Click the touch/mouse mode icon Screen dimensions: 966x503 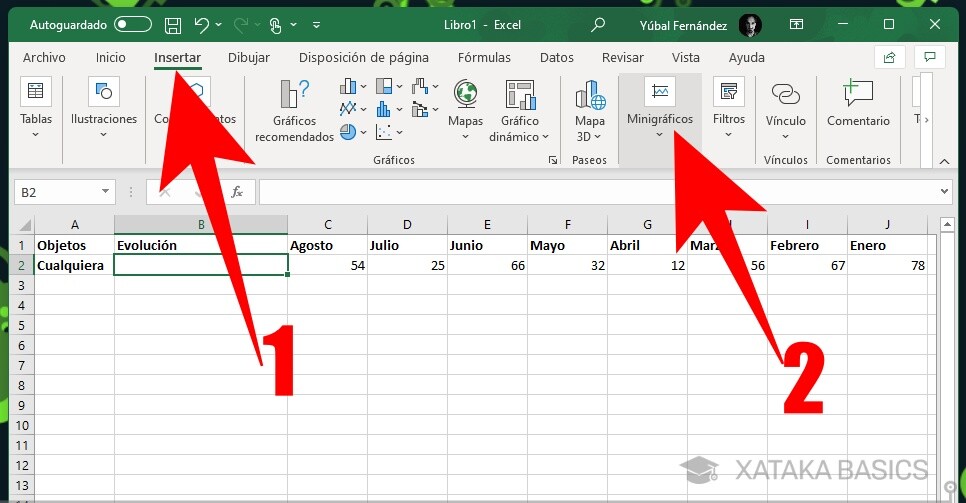pyautogui.click(x=275, y=25)
